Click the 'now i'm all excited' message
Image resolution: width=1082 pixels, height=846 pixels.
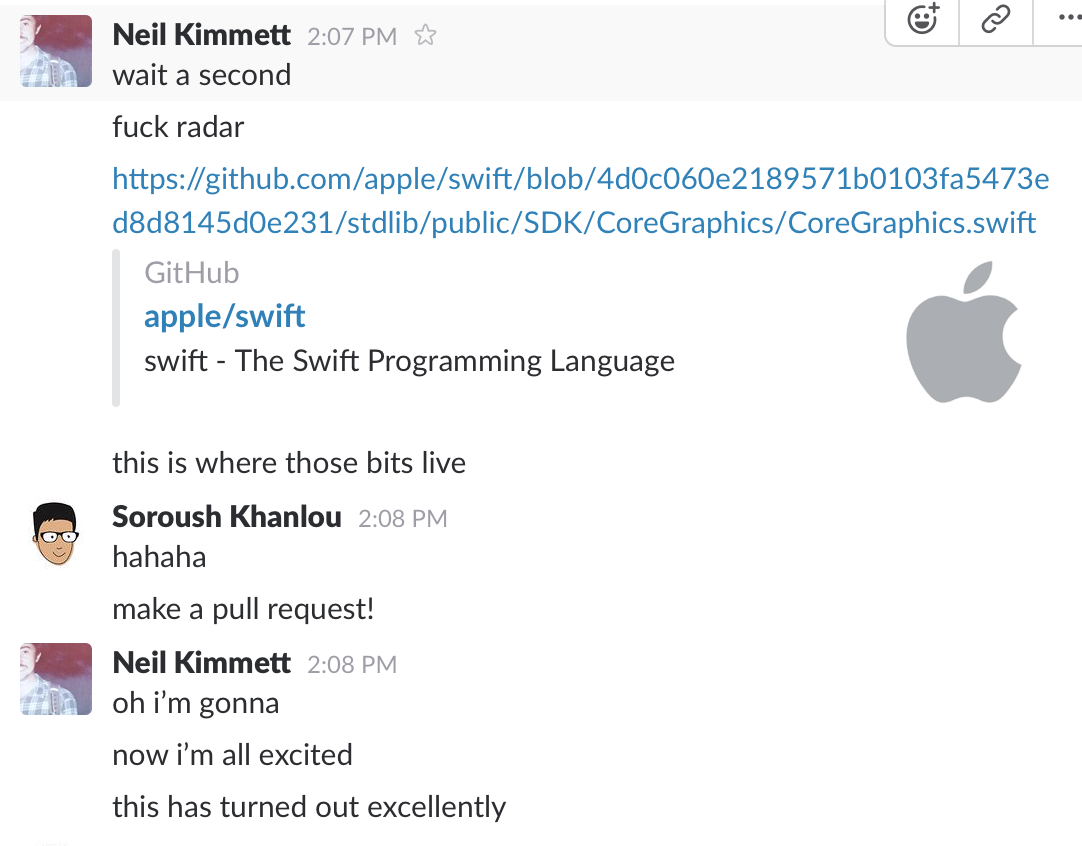233,756
